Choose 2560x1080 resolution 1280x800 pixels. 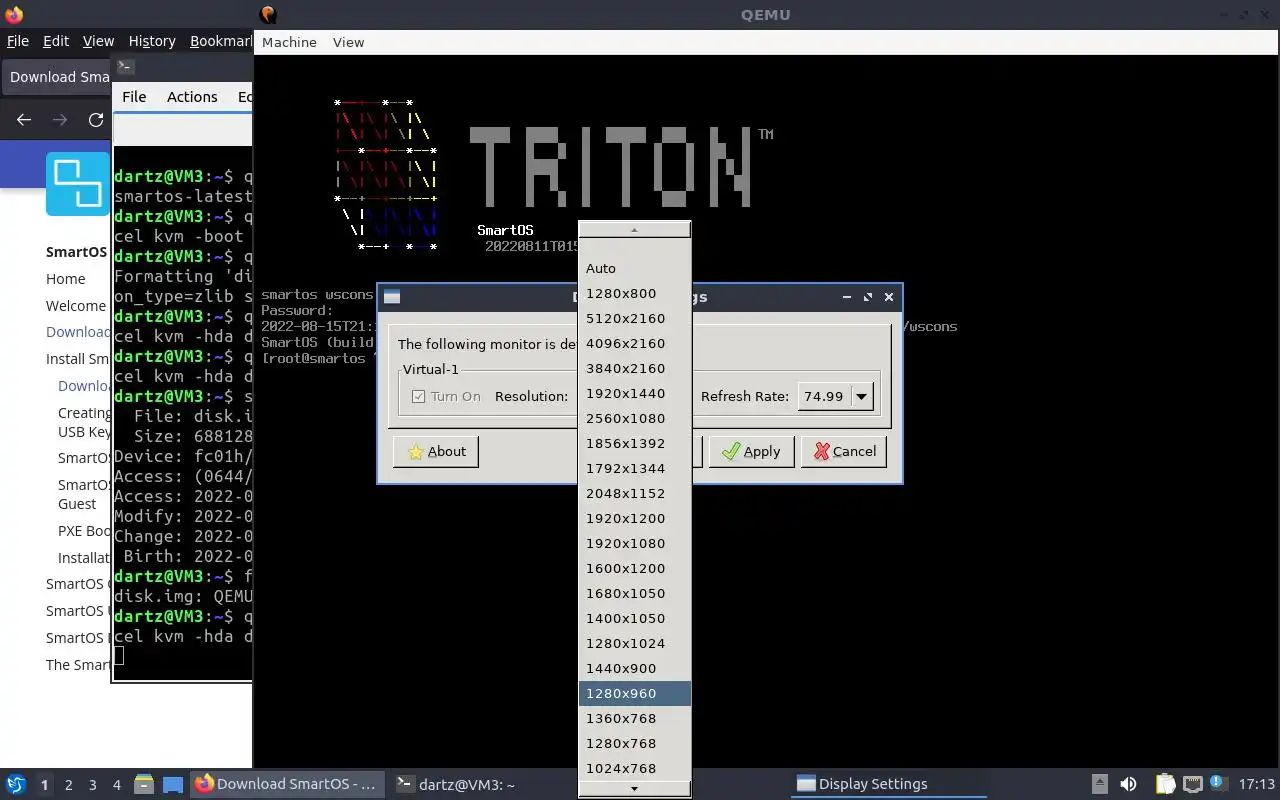634,418
